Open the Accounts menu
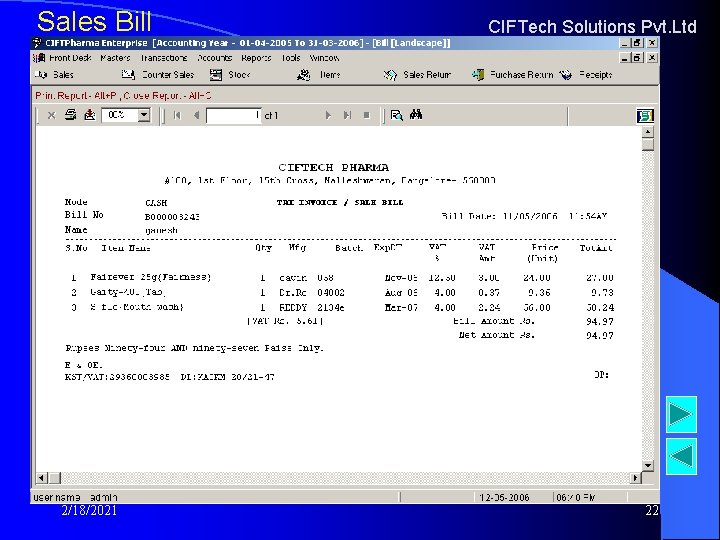This screenshot has width=720, height=540. (214, 58)
